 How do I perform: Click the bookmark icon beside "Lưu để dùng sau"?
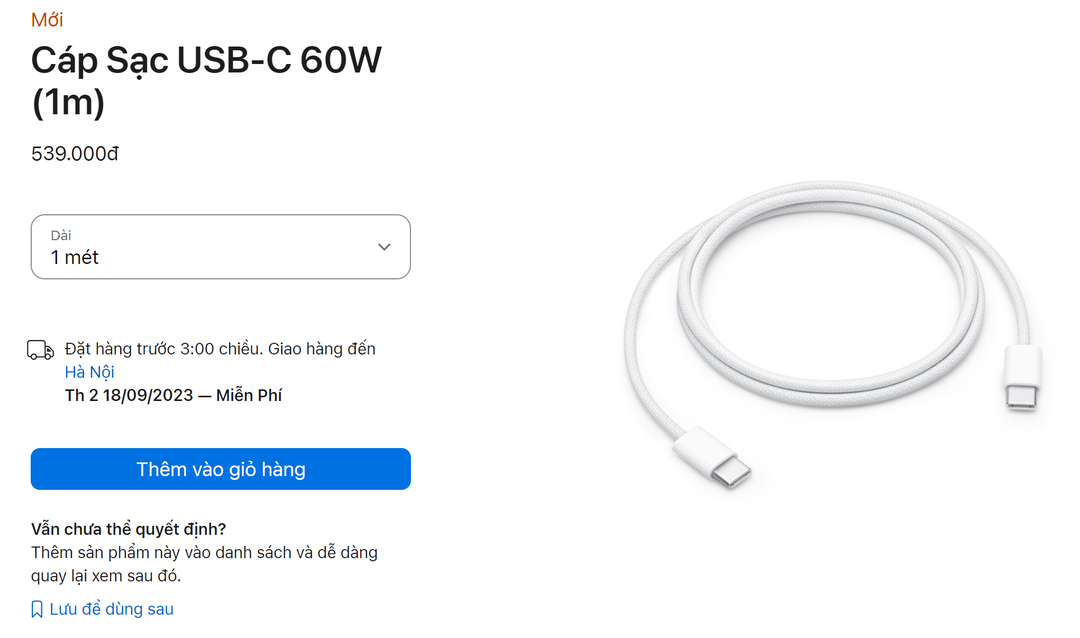click(36, 608)
